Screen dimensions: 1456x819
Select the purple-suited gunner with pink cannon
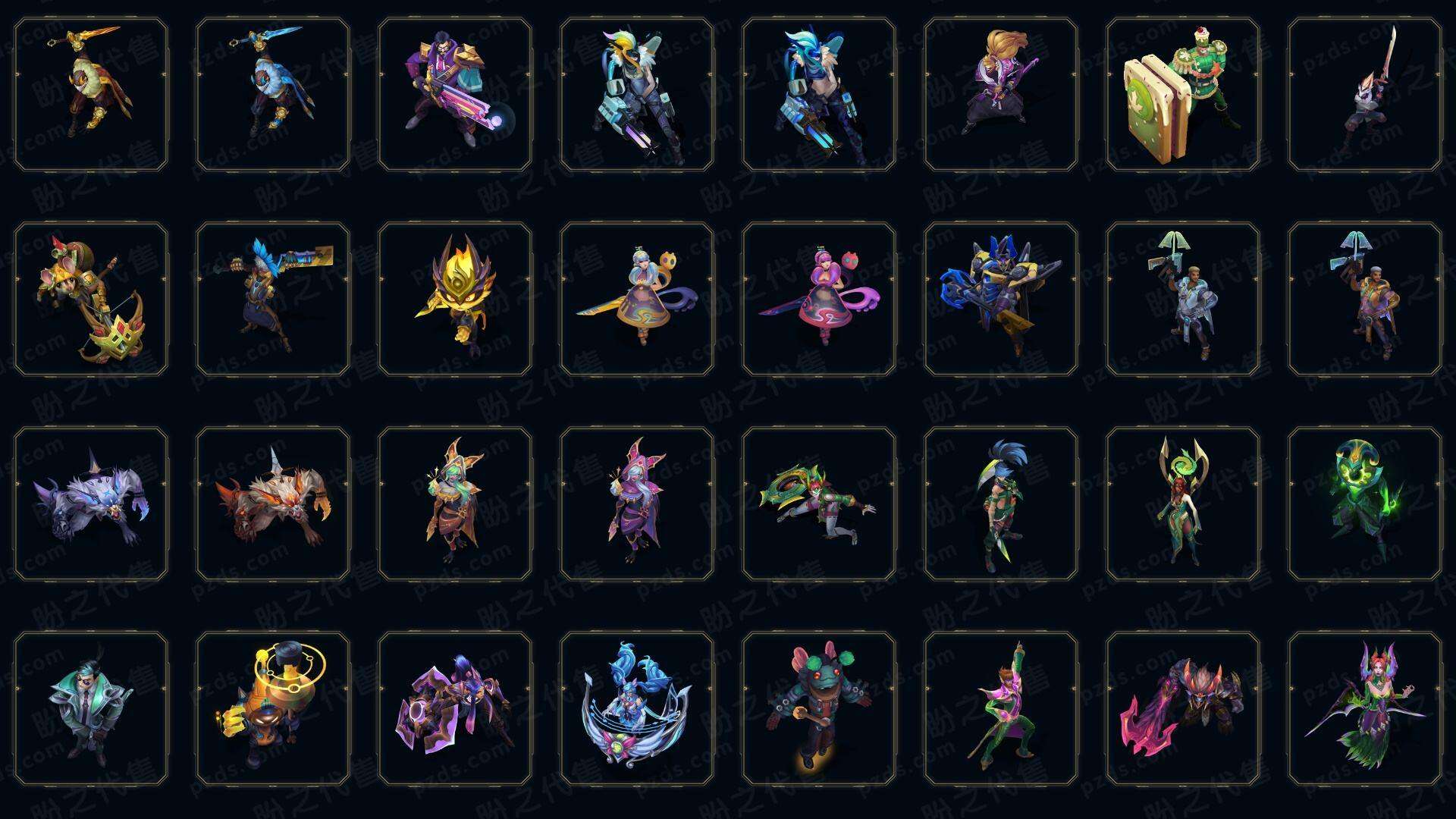pyautogui.click(x=455, y=94)
